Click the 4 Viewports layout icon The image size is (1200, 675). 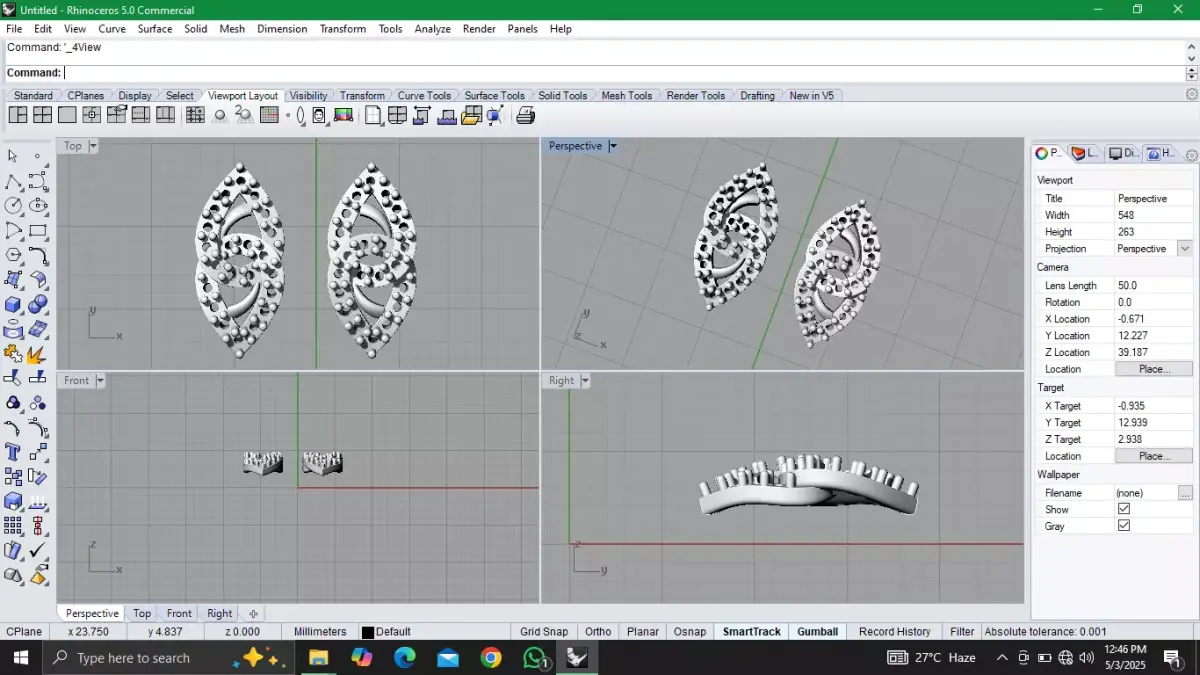pos(42,116)
